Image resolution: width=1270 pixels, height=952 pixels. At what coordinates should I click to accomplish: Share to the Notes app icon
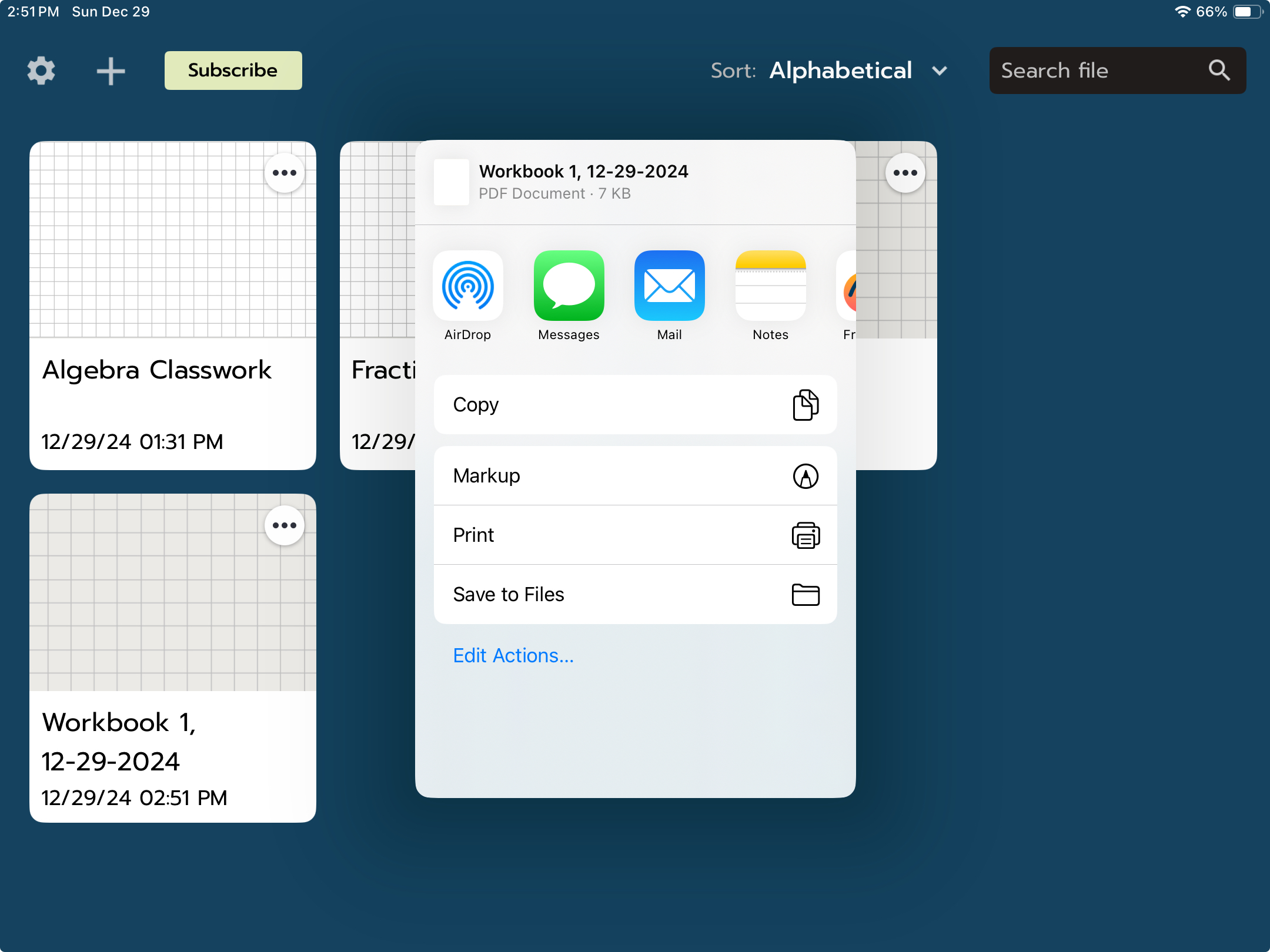pyautogui.click(x=770, y=286)
